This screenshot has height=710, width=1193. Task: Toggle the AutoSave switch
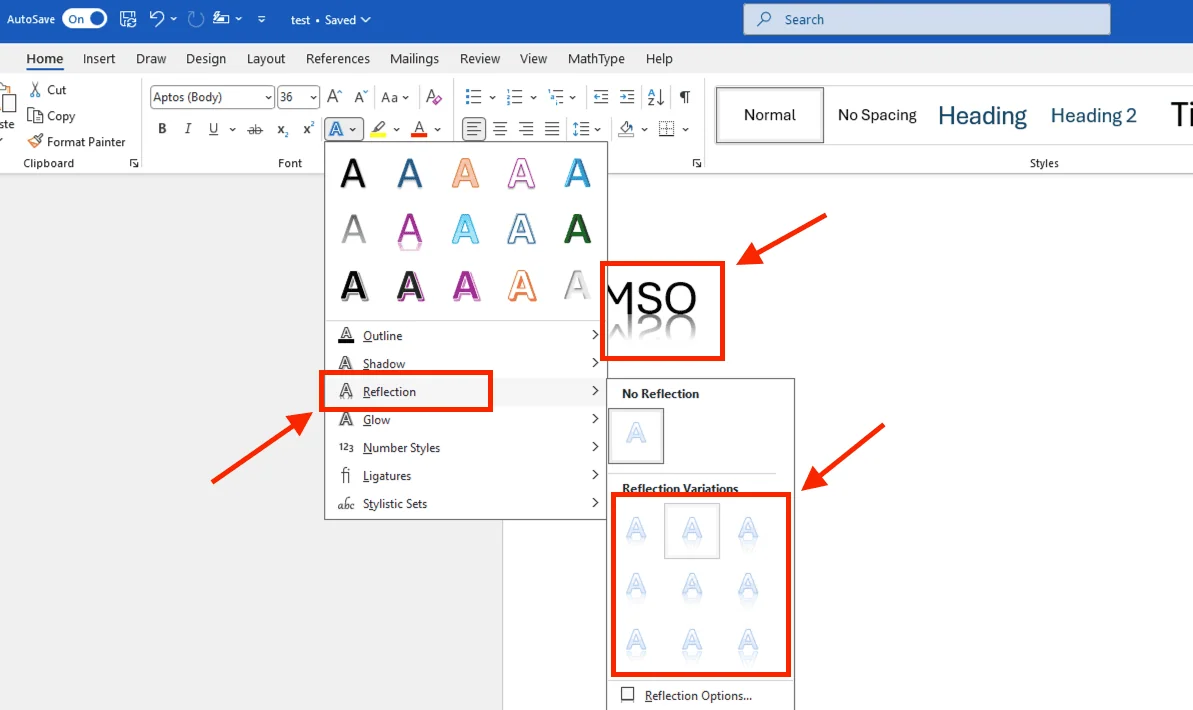pos(85,19)
